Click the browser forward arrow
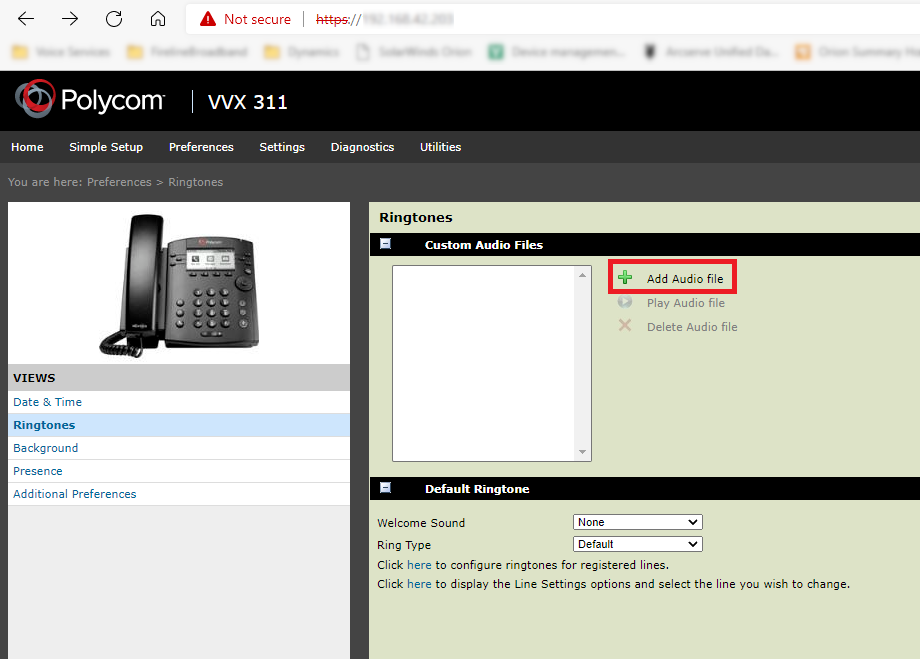 coord(70,19)
